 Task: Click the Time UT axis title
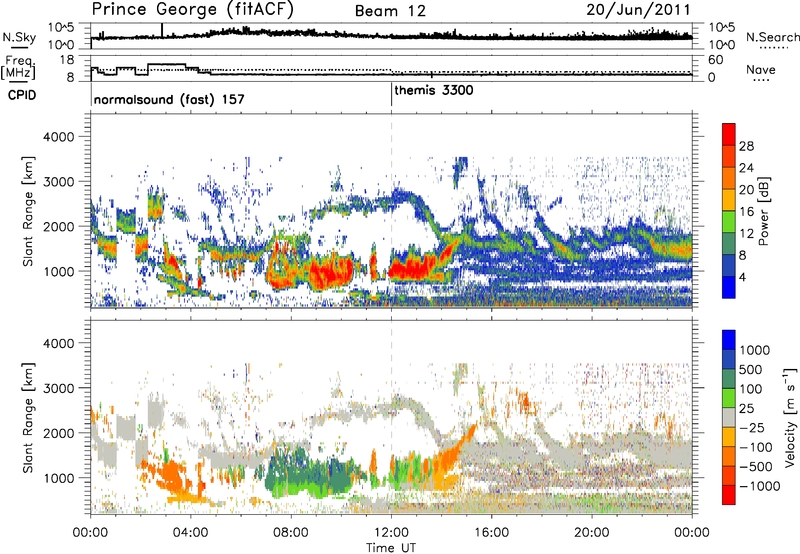pyautogui.click(x=391, y=547)
